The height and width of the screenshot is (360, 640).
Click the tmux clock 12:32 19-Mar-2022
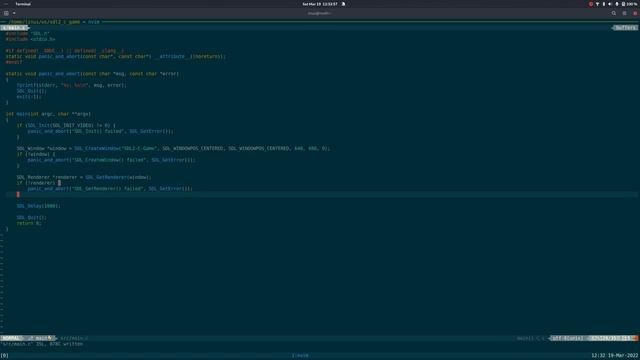[x=615, y=355]
